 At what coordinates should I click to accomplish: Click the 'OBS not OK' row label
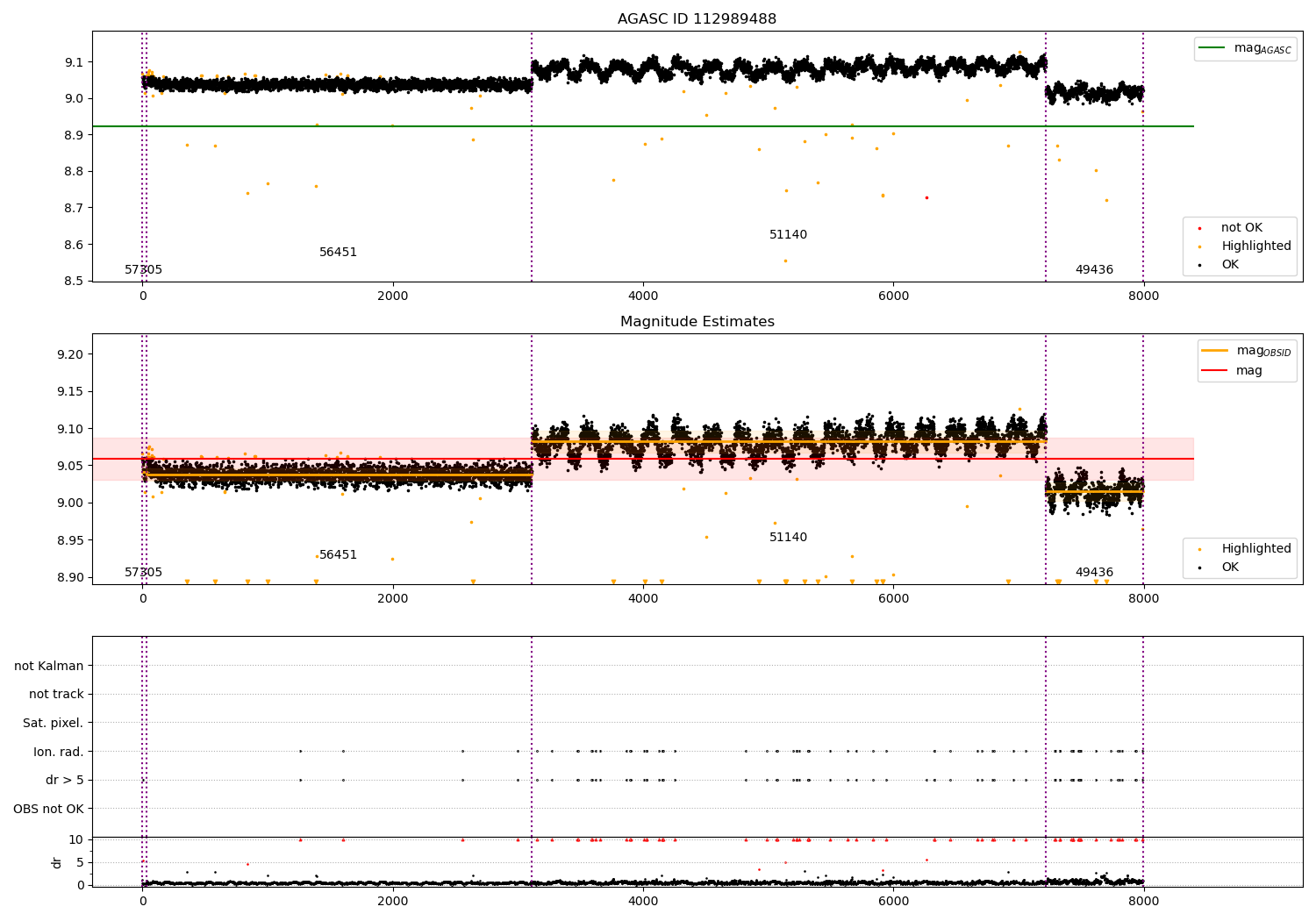(x=49, y=809)
